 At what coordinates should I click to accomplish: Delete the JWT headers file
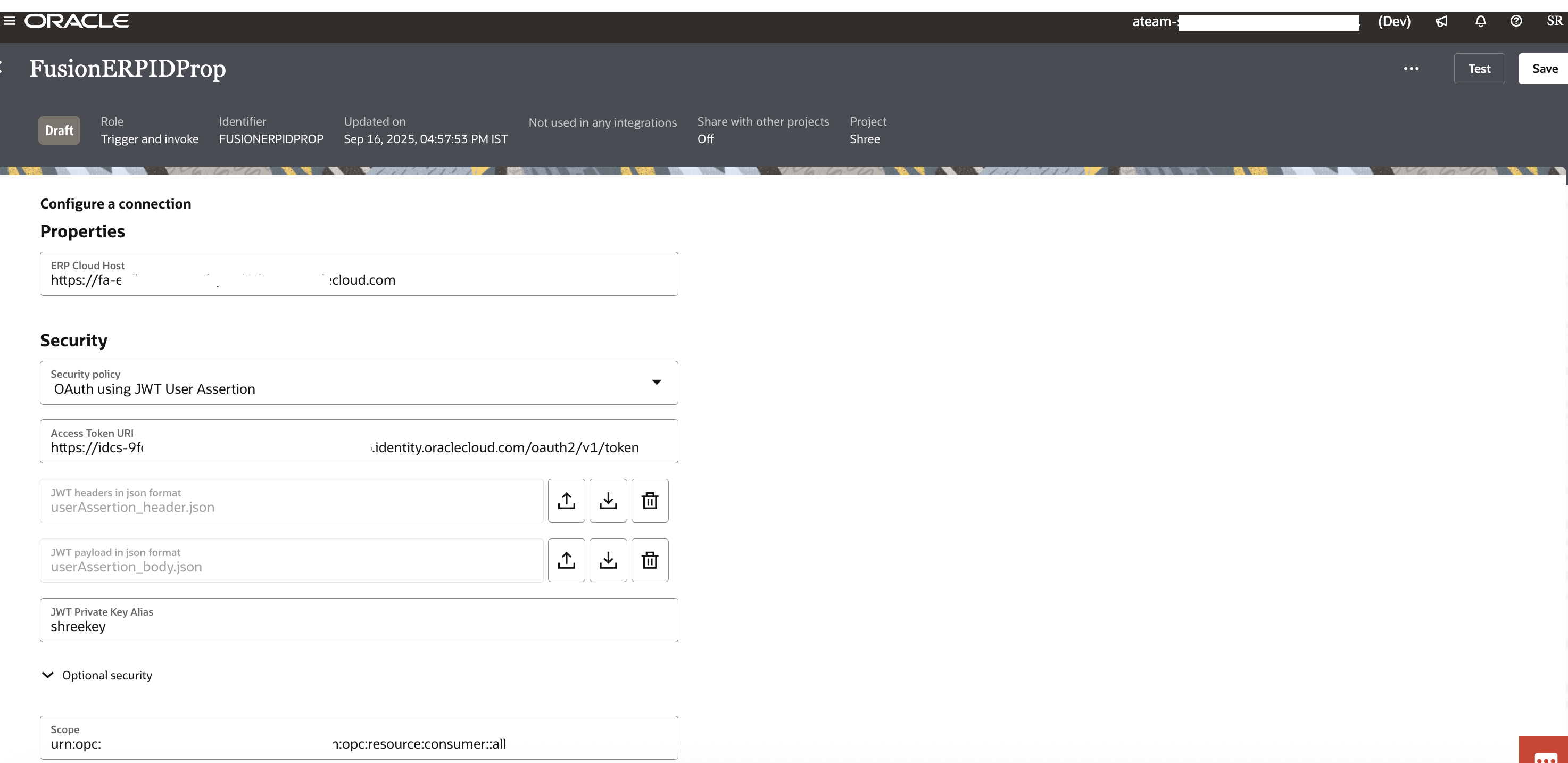pyautogui.click(x=650, y=501)
